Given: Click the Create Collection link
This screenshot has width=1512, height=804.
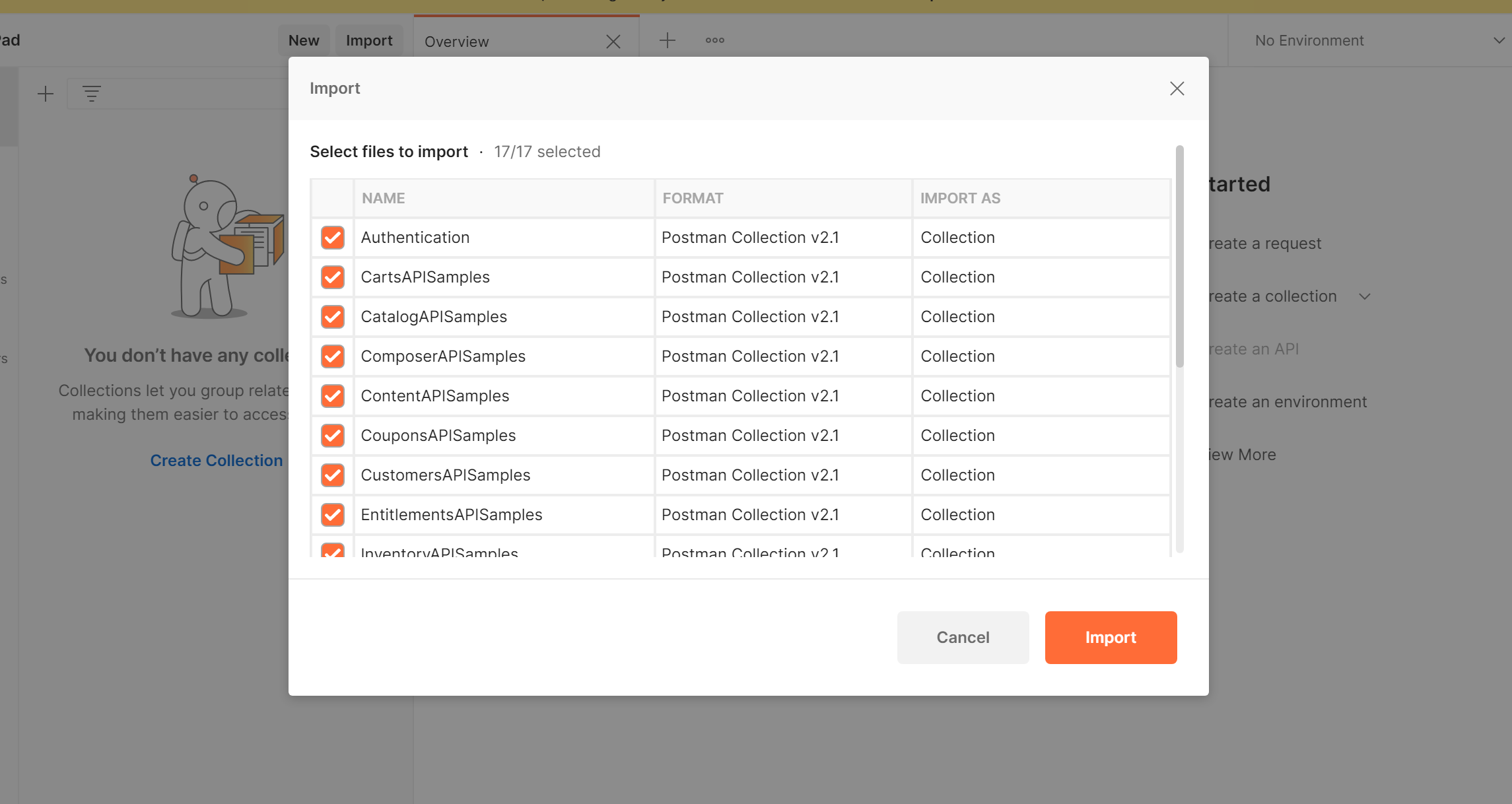Looking at the screenshot, I should pyautogui.click(x=217, y=459).
